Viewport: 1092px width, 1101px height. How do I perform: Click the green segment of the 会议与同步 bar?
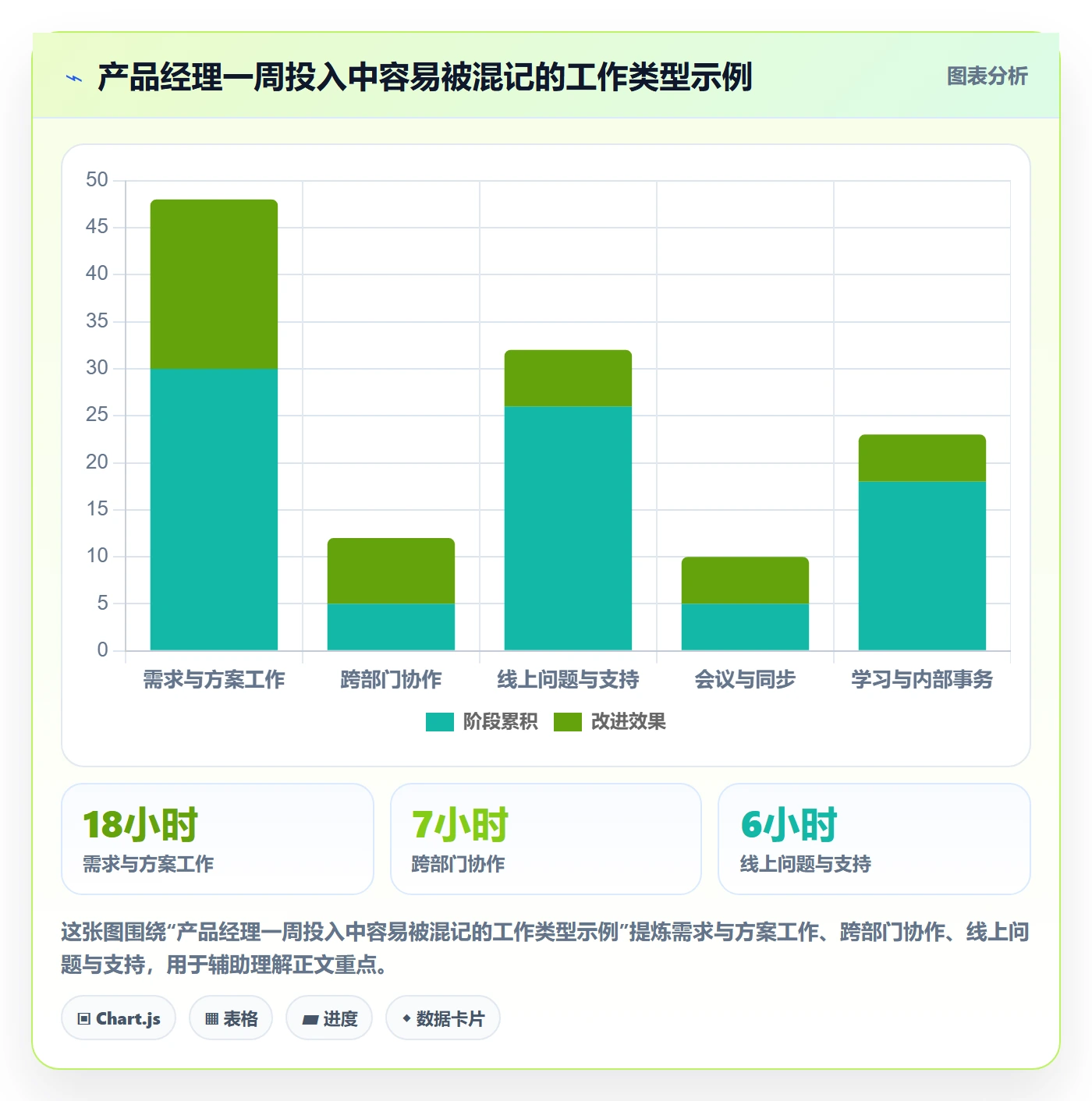point(745,580)
